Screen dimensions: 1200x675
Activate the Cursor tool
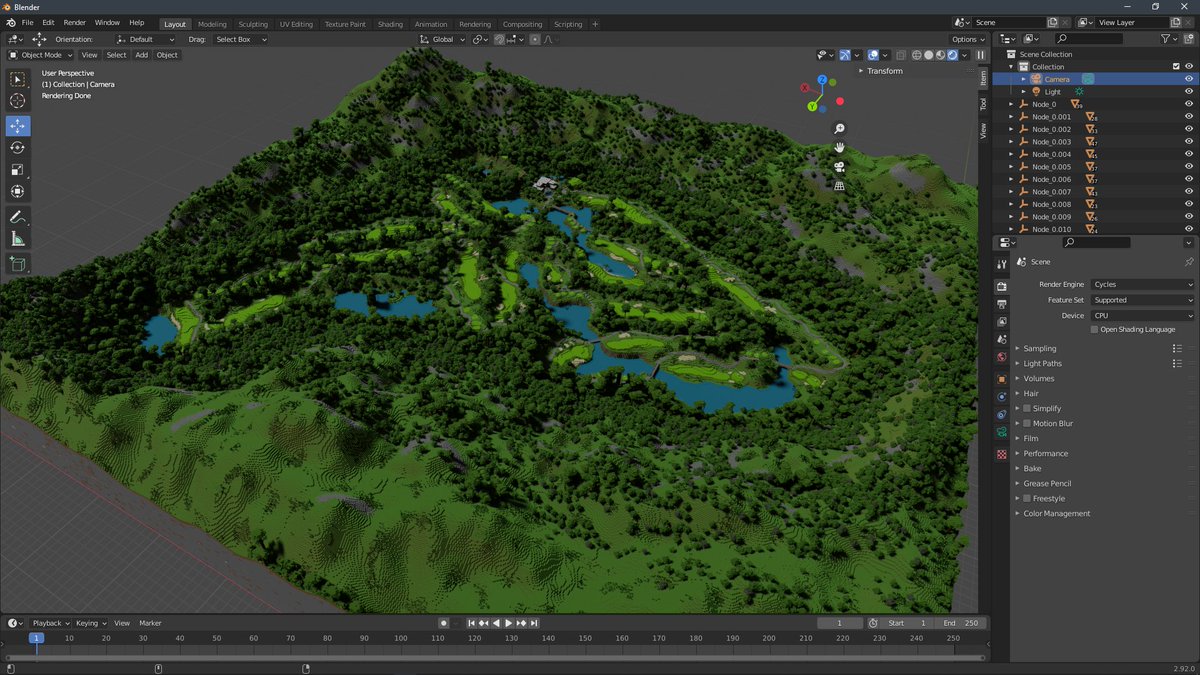tap(17, 101)
